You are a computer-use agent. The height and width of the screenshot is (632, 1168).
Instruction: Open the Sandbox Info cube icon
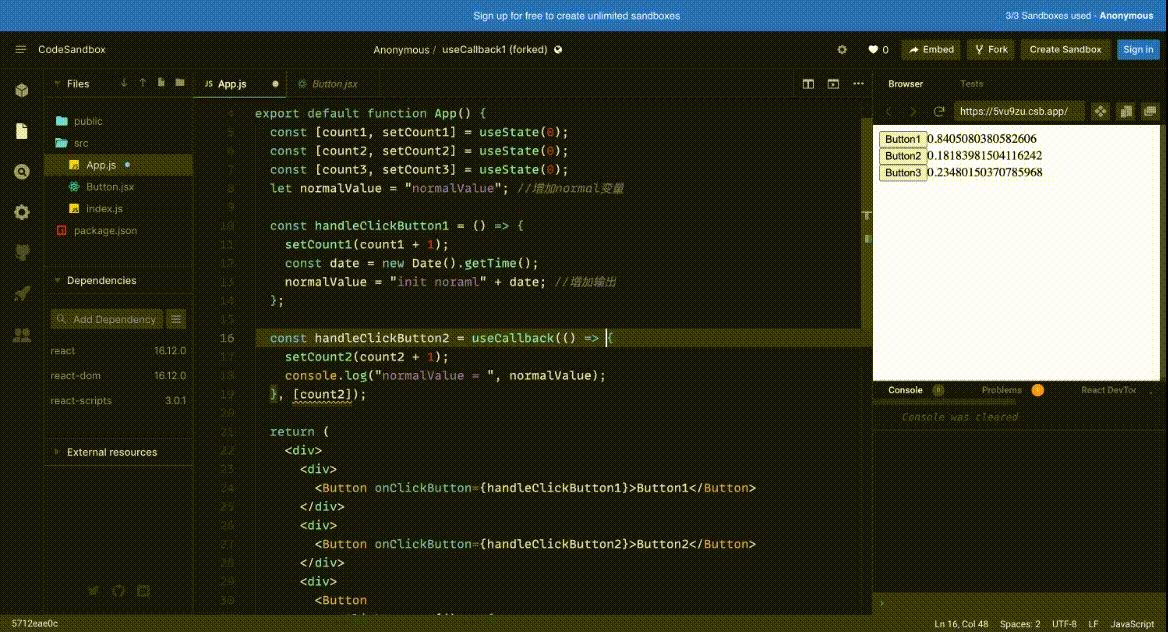coord(22,90)
